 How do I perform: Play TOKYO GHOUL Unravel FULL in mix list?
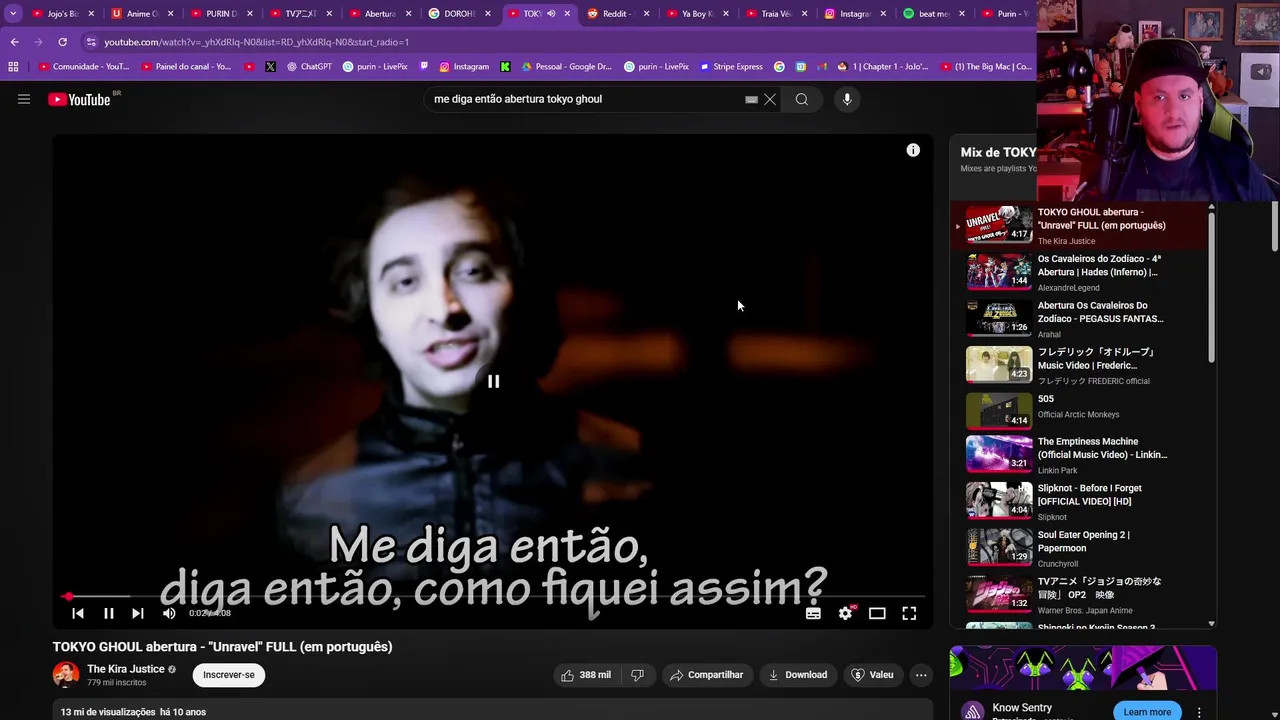pyautogui.click(x=1078, y=225)
